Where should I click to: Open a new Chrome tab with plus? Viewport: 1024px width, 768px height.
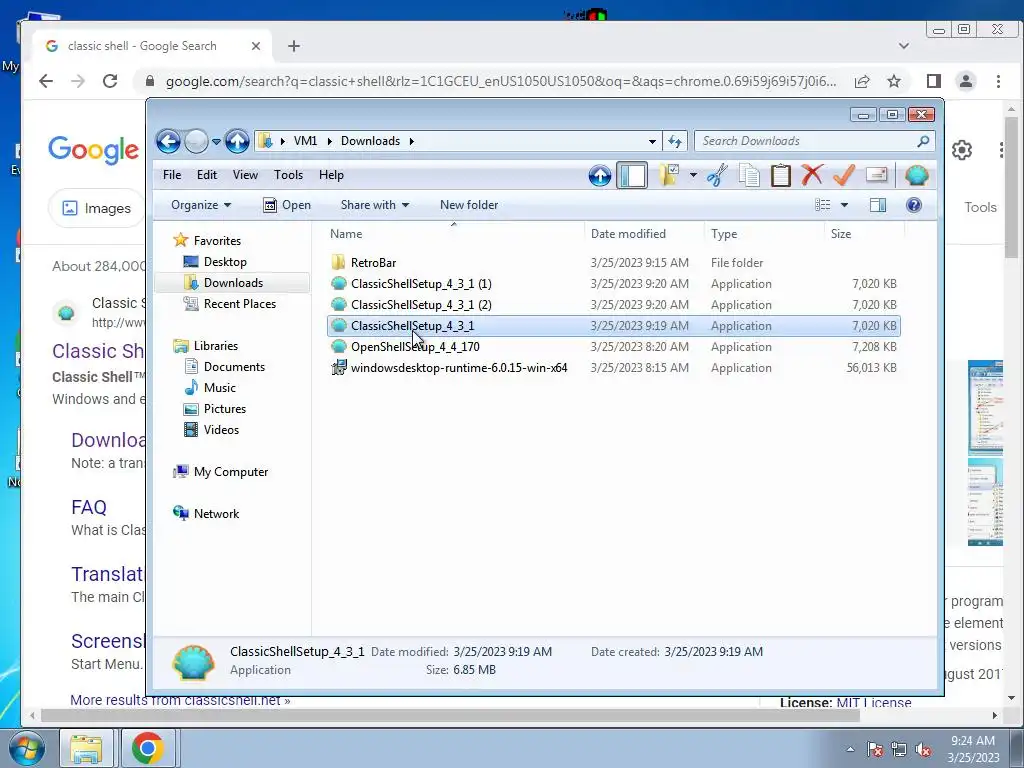pos(294,46)
